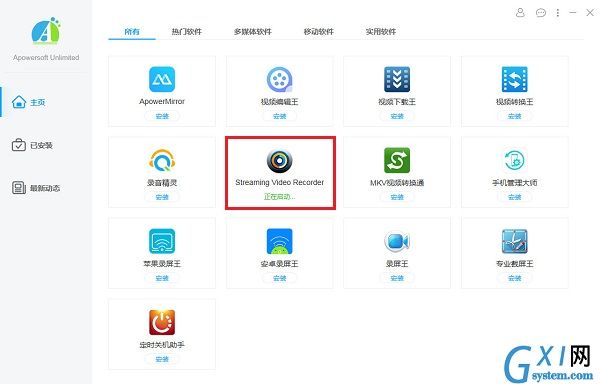
Task: Click the 视频下载王 download icon
Action: 397,80
